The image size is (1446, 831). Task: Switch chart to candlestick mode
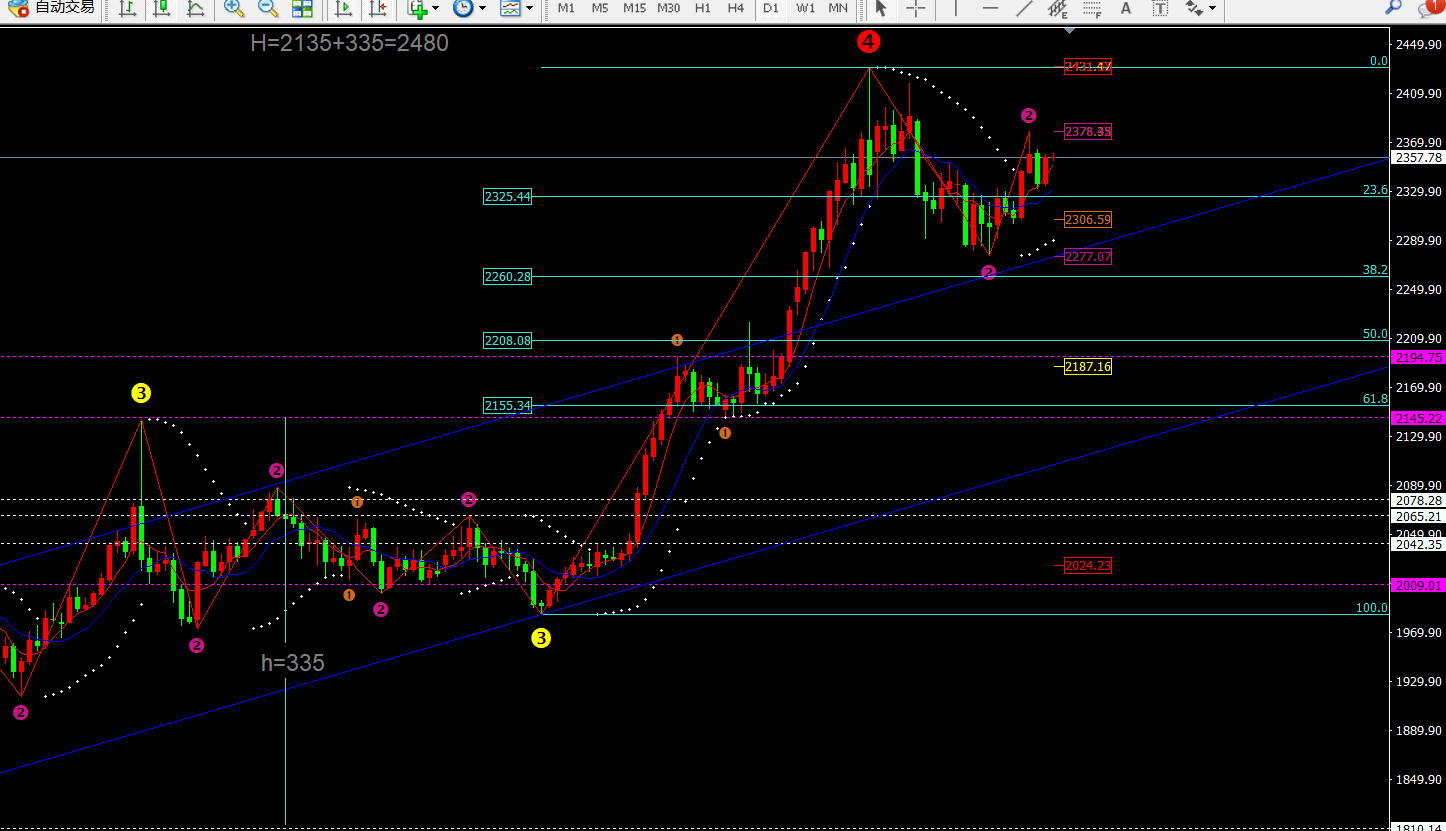161,9
